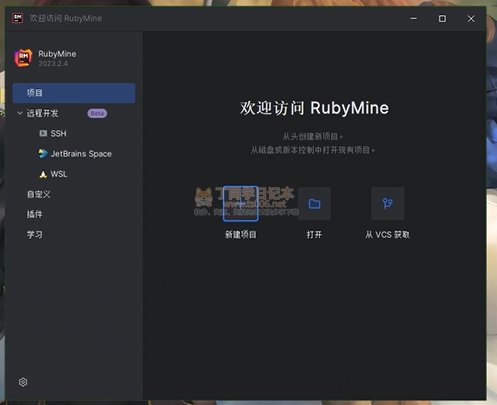Open the folder icon for 打开
Image resolution: width=497 pixels, height=405 pixels.
pyautogui.click(x=314, y=204)
